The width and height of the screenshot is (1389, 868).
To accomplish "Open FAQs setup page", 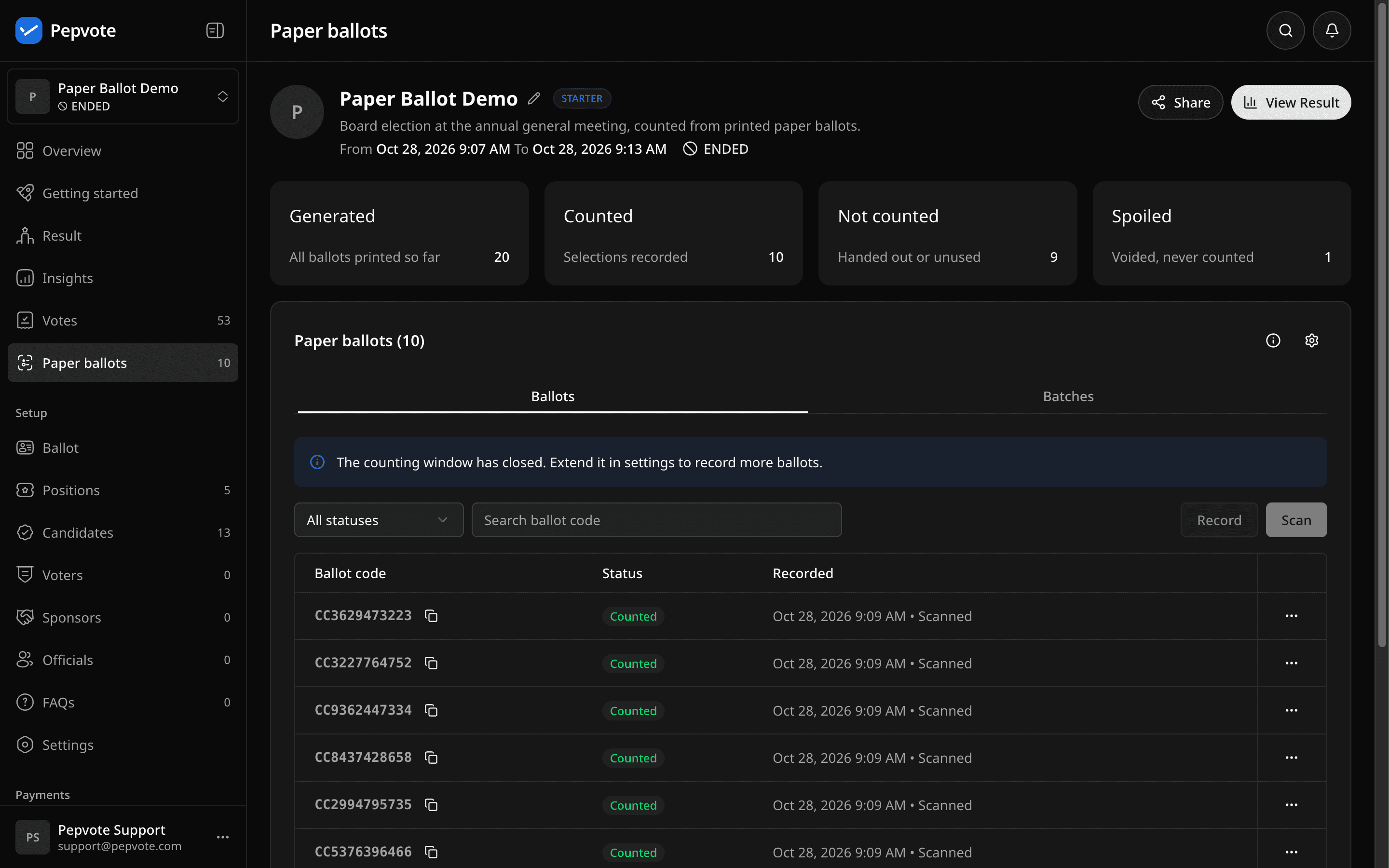I will tap(123, 703).
